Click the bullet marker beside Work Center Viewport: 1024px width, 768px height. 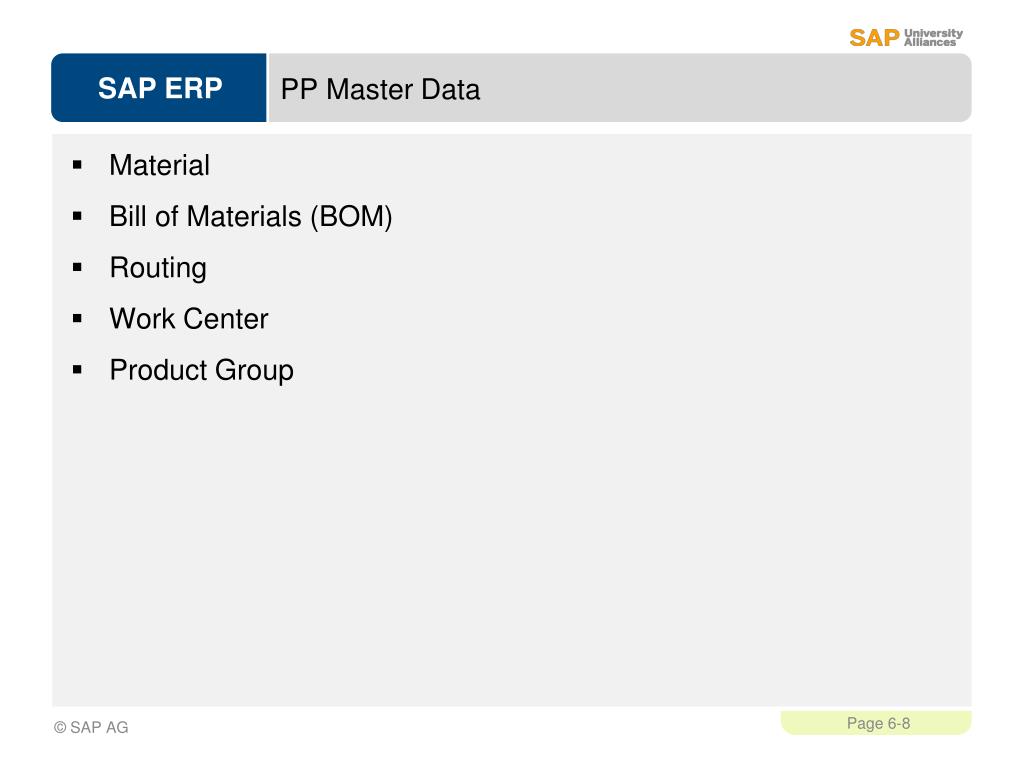click(78, 319)
